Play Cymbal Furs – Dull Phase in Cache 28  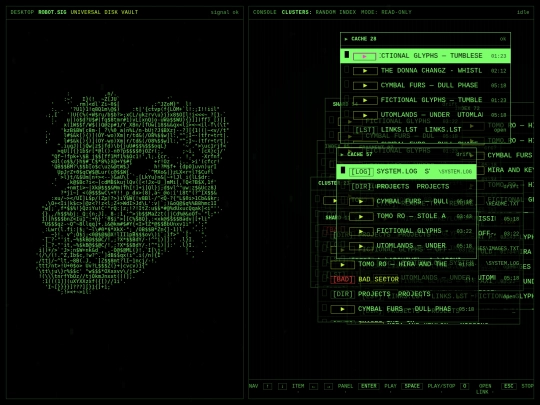tap(365, 85)
